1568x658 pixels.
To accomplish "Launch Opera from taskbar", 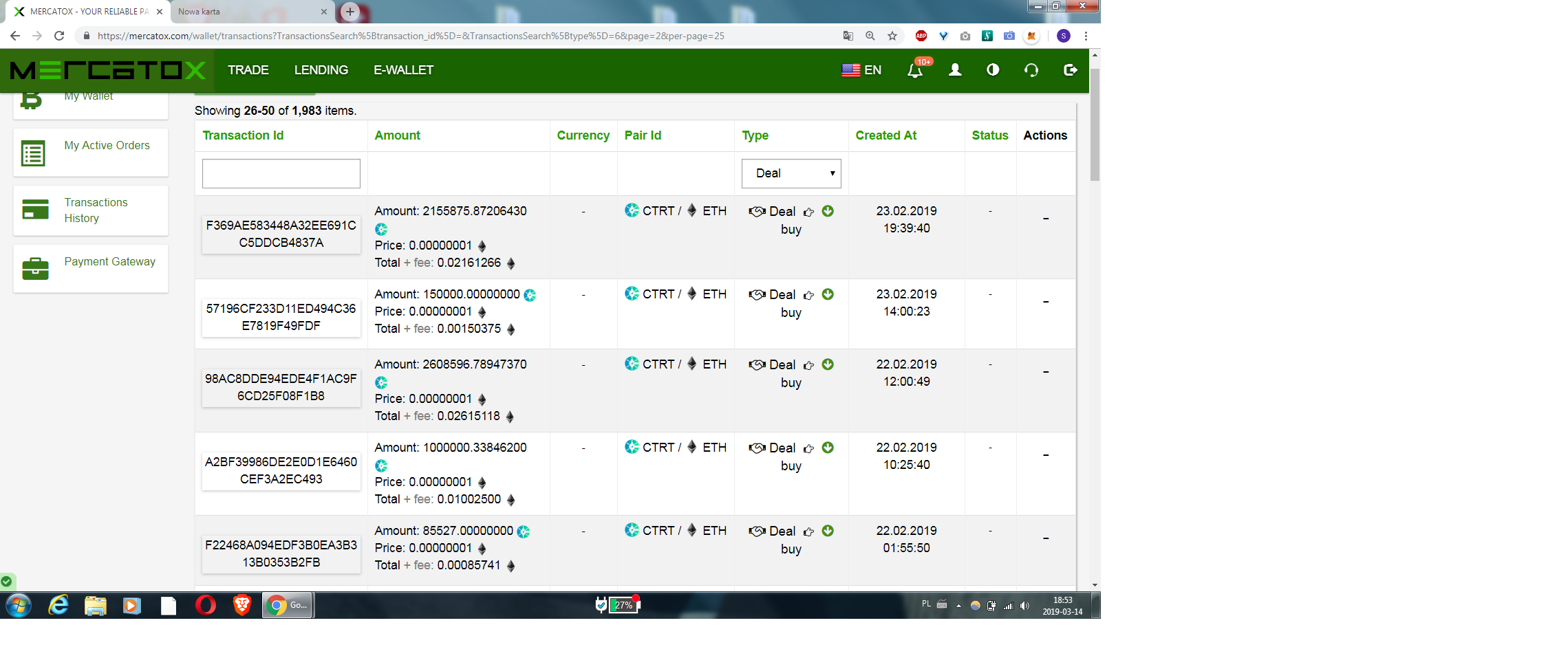I will [206, 605].
